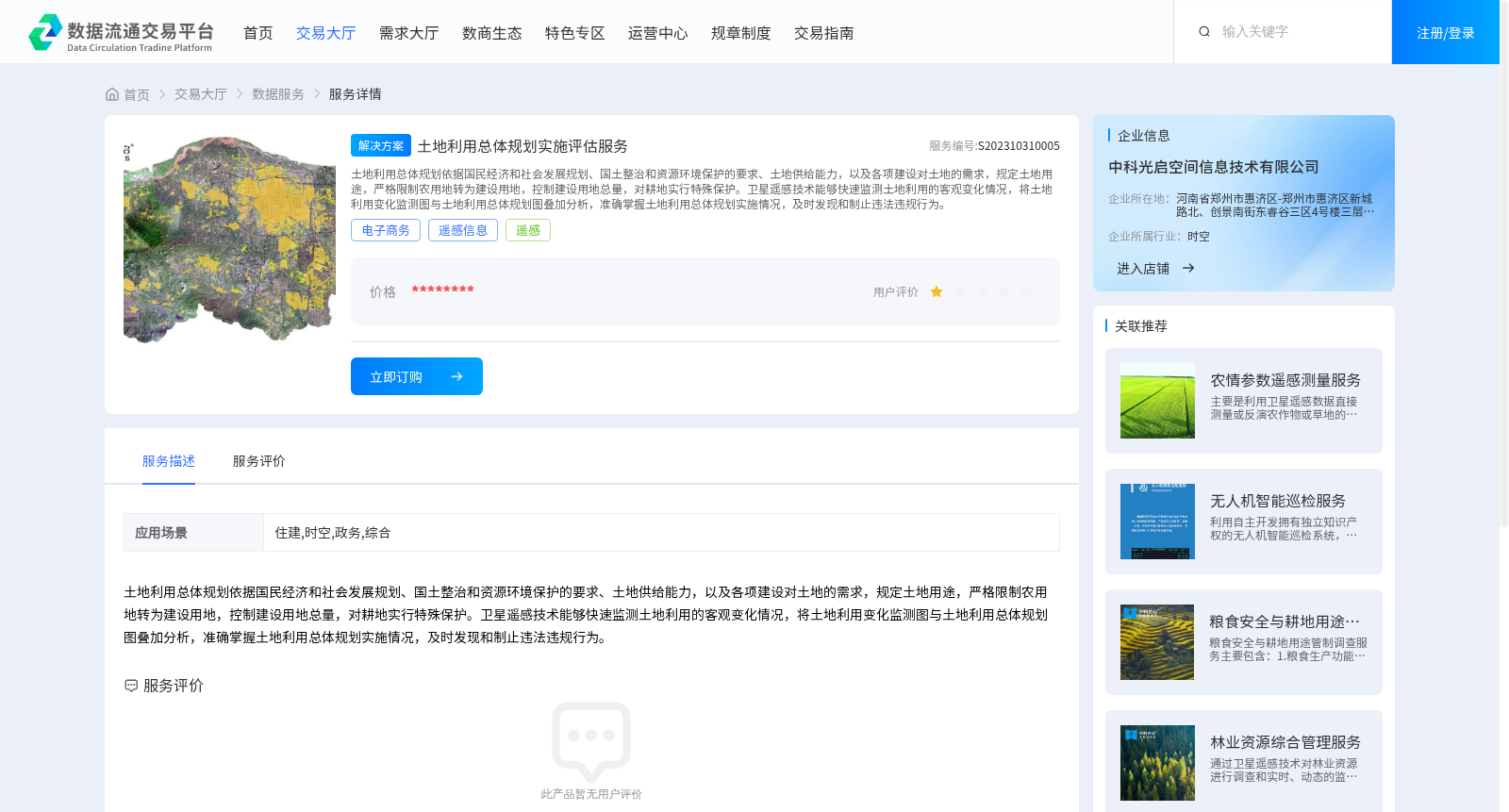The height and width of the screenshot is (812, 1509).
Task: Click 交易大厅 breadcrumb link
Action: tap(201, 94)
